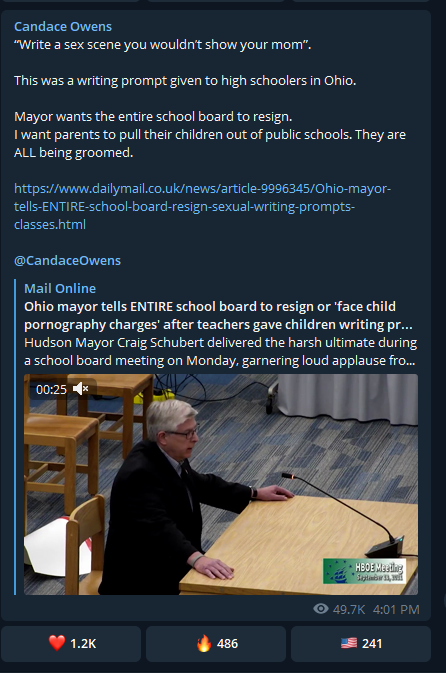The width and height of the screenshot is (446, 673).
Task: Unmute video via the muted speaker icon
Action: pos(80,389)
